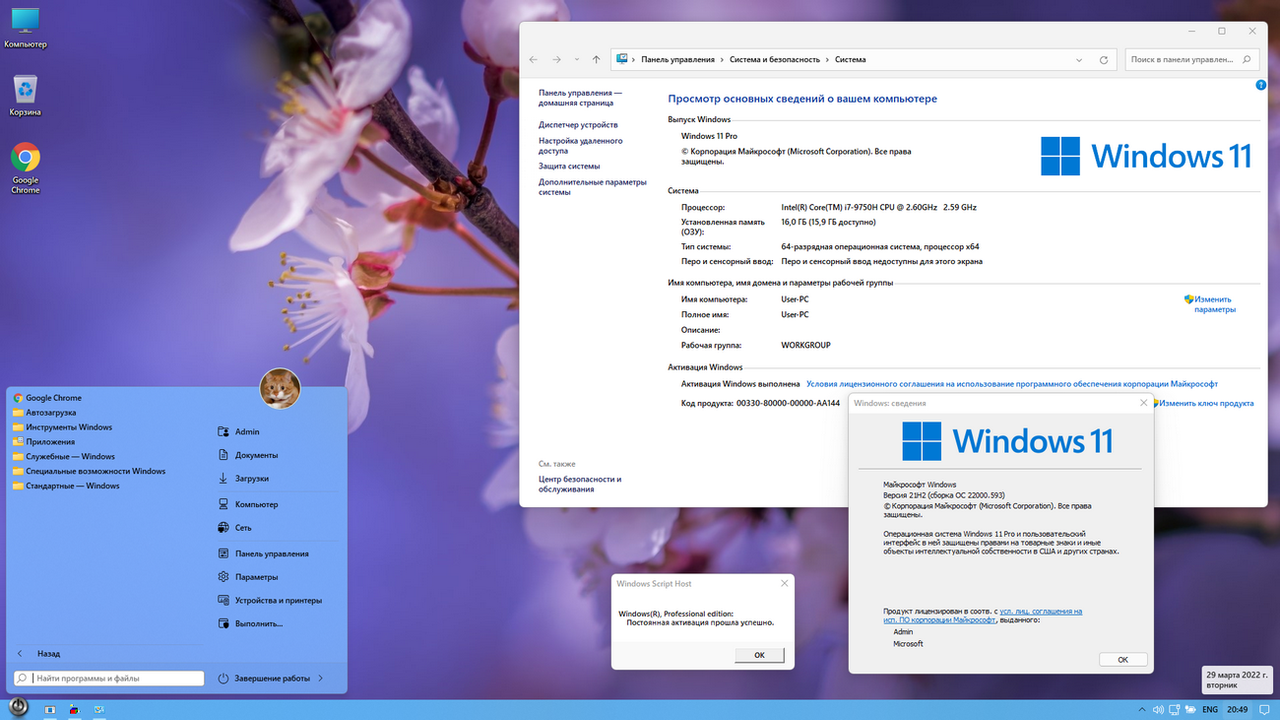Click the Система breadcrumb
Screen dimensions: 1280x720
click(x=851, y=60)
